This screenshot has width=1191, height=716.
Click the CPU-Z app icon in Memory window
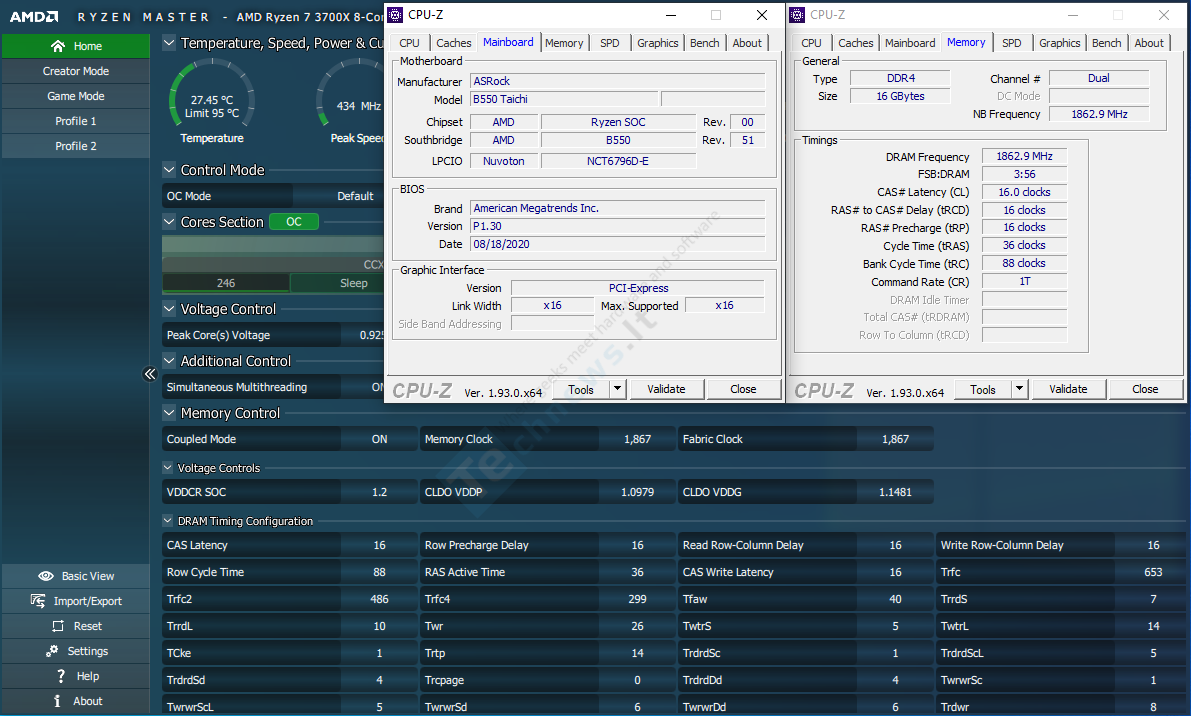[797, 14]
